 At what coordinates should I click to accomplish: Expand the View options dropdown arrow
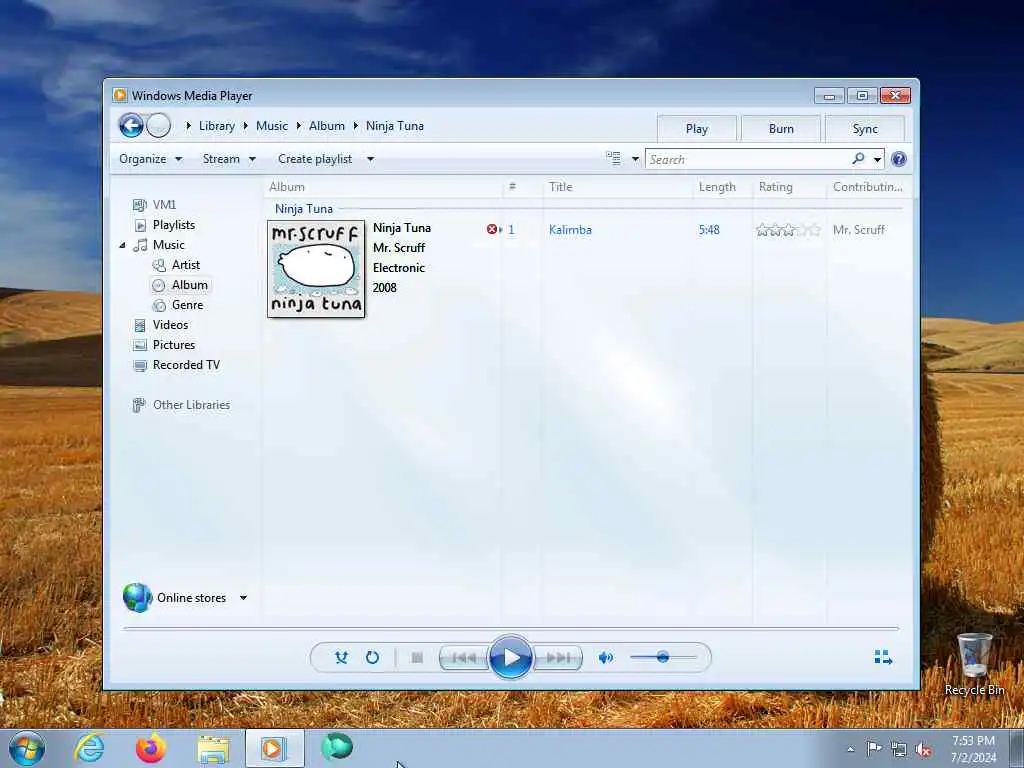click(635, 159)
